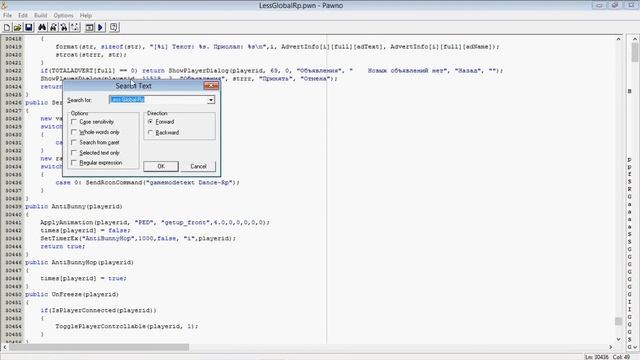Click the ApplyAnimation code line

[x=155, y=222]
